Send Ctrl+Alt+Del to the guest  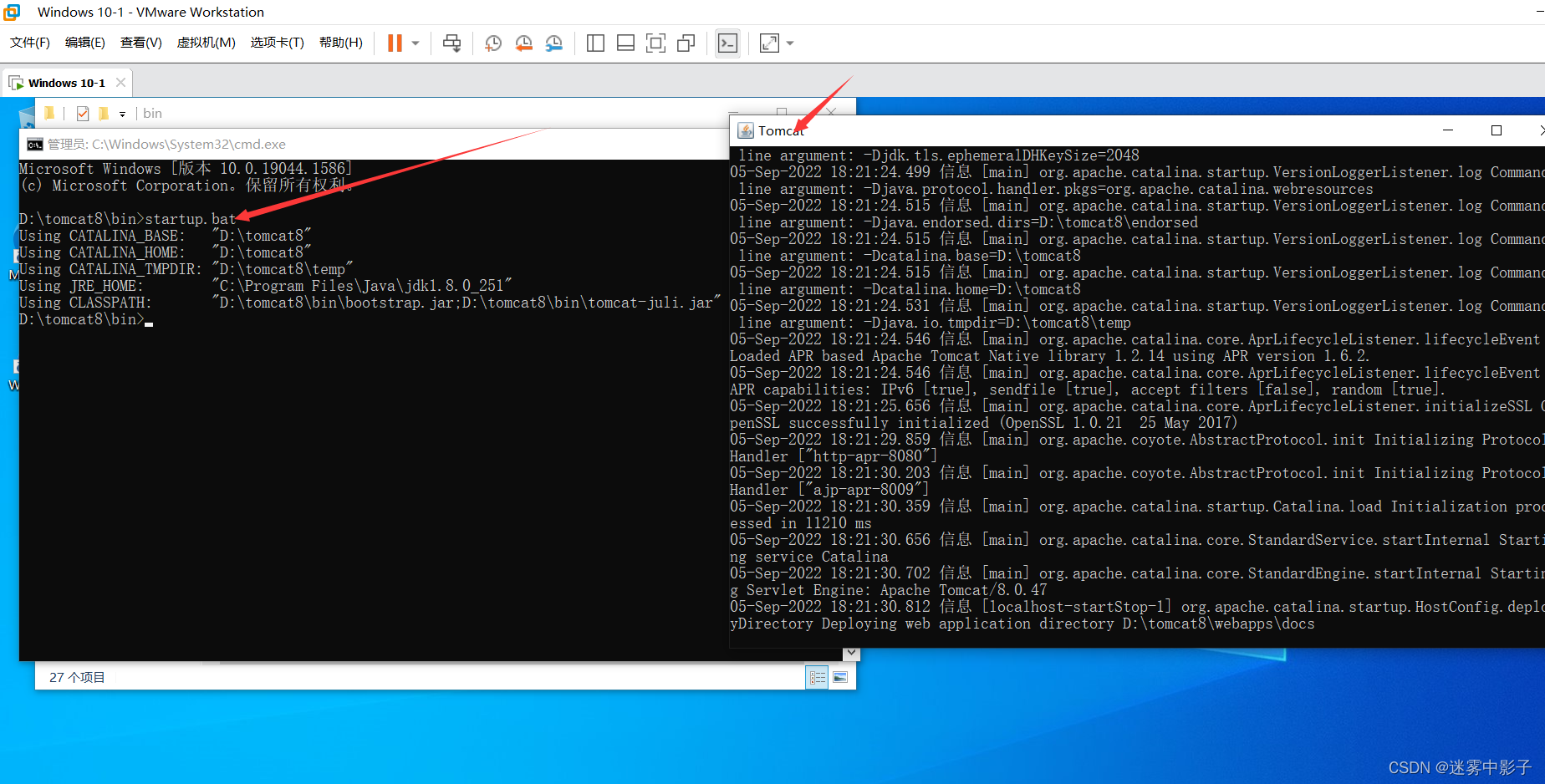tap(452, 43)
